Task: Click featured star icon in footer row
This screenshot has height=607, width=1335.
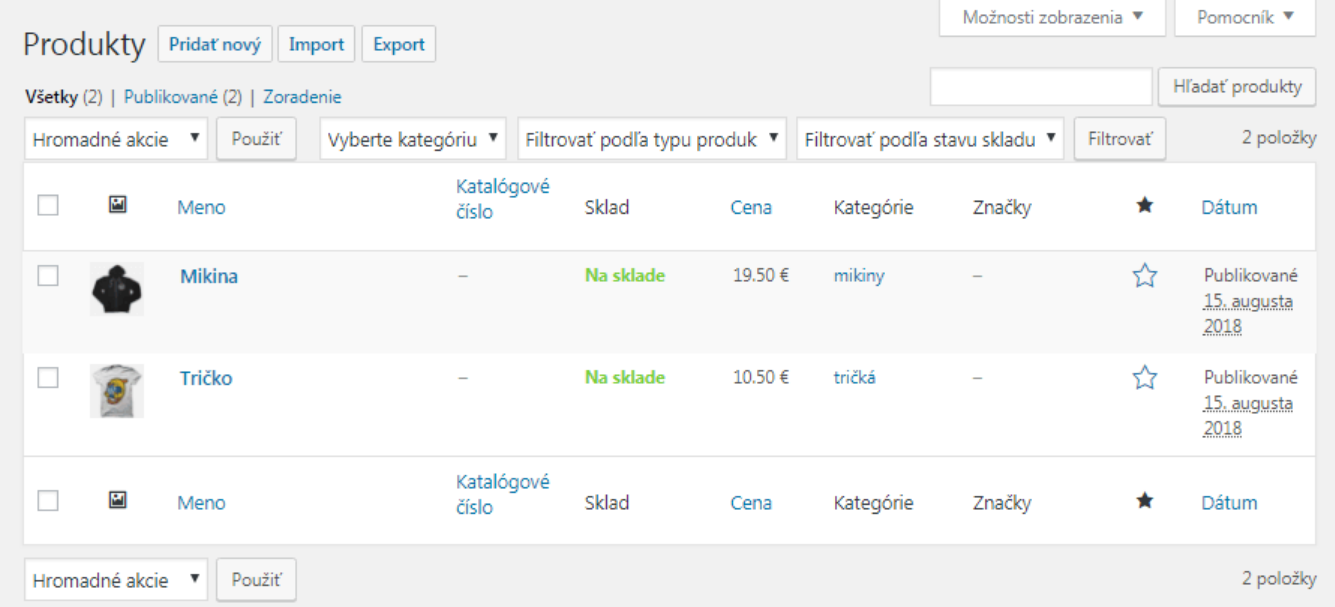Action: pos(1145,501)
